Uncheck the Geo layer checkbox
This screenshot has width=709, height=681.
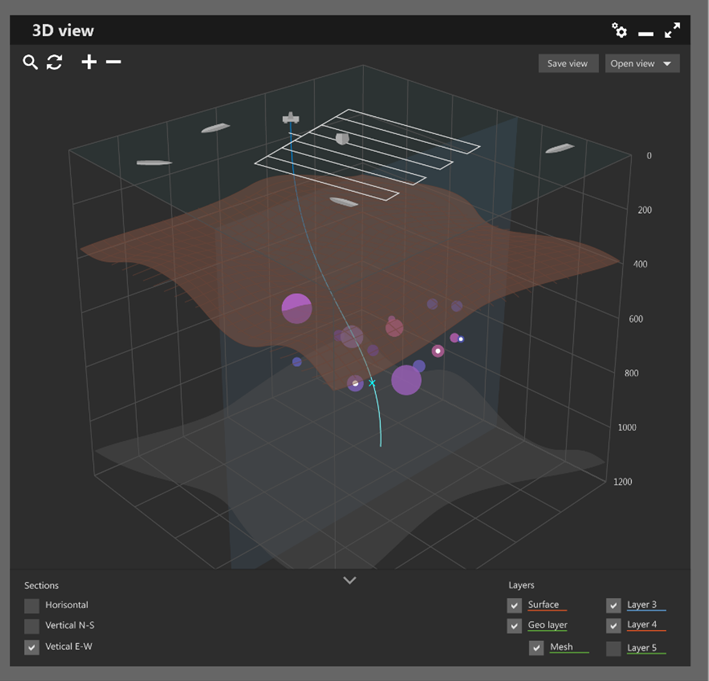click(514, 626)
